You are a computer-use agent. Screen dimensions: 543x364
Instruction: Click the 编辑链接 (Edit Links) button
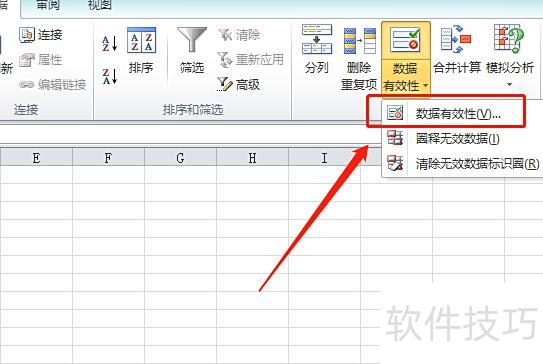pyautogui.click(x=53, y=85)
